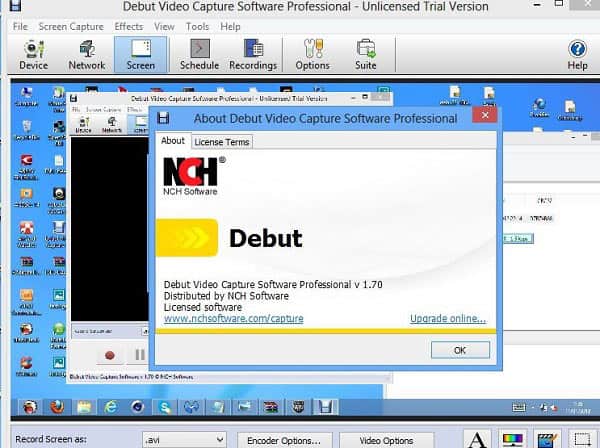600x448 pixels.
Task: Select the Device capture toolbar icon
Action: coord(34,55)
